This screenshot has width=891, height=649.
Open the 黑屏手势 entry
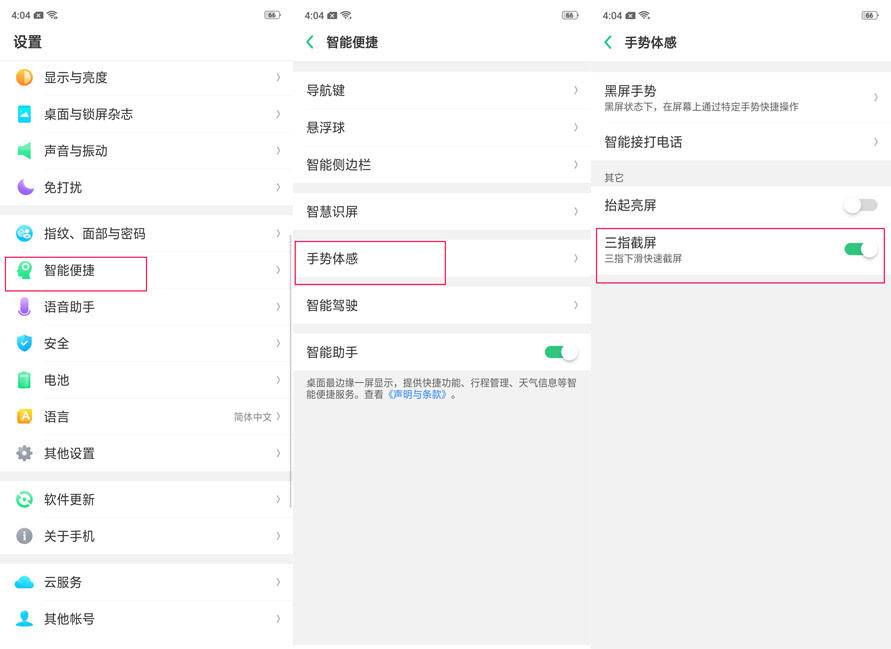pyautogui.click(x=741, y=97)
